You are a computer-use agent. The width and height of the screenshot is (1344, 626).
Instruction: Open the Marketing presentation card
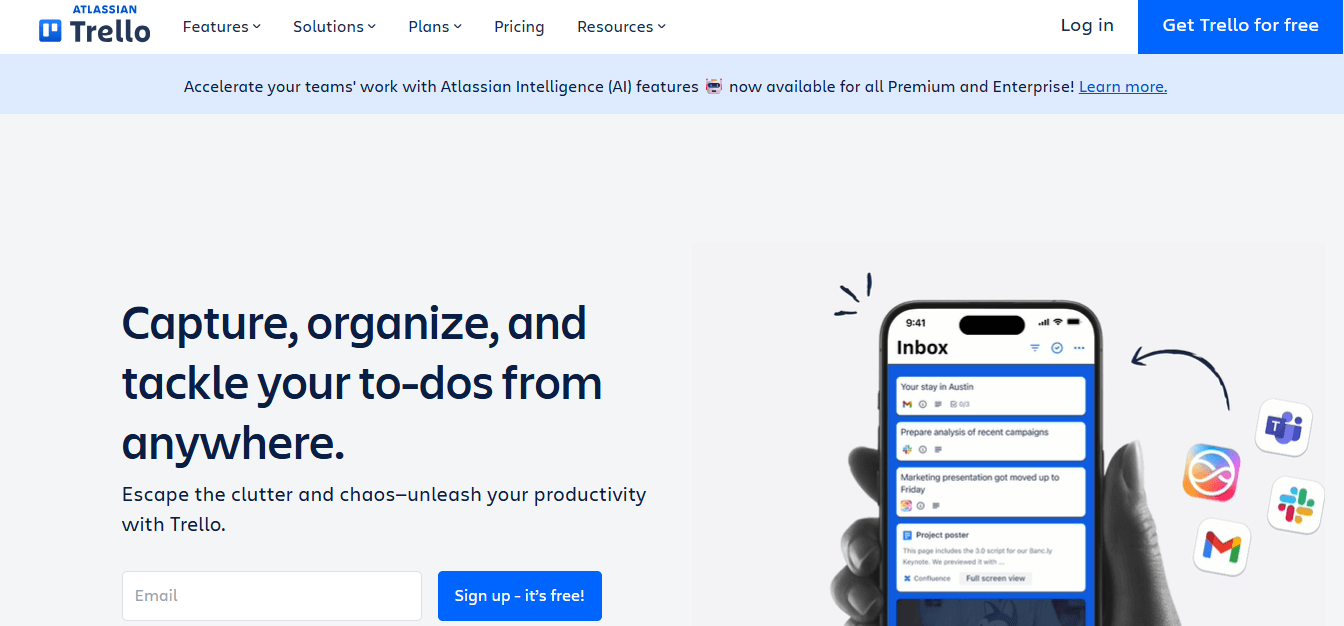[991, 492]
